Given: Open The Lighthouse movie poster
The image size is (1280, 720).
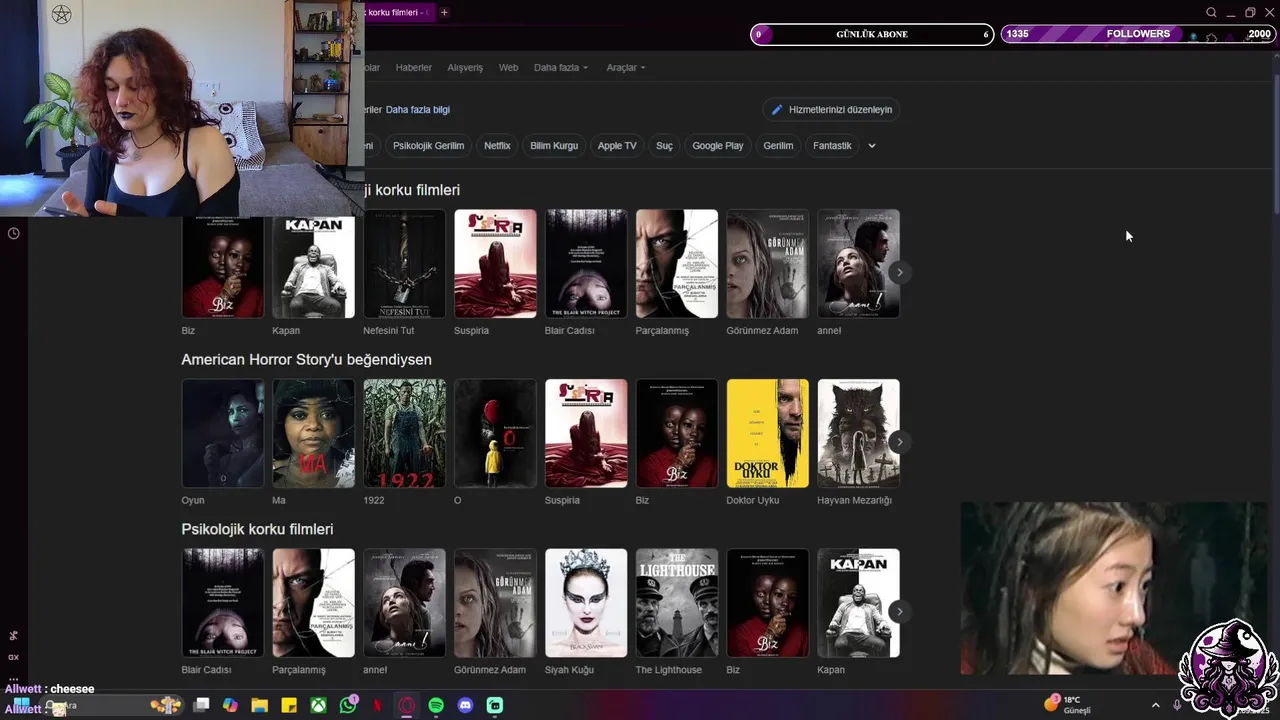Looking at the screenshot, I should [677, 603].
